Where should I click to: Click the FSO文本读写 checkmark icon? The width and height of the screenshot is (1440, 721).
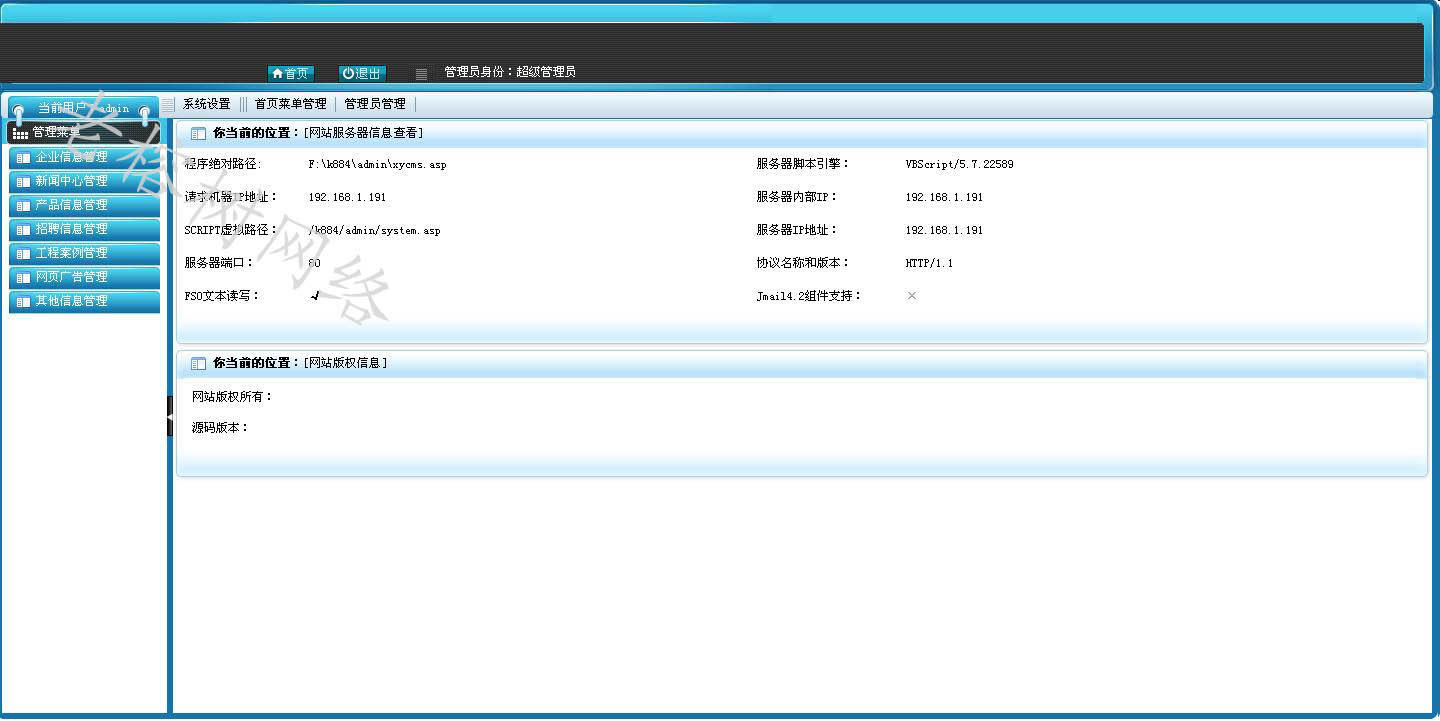coord(315,296)
